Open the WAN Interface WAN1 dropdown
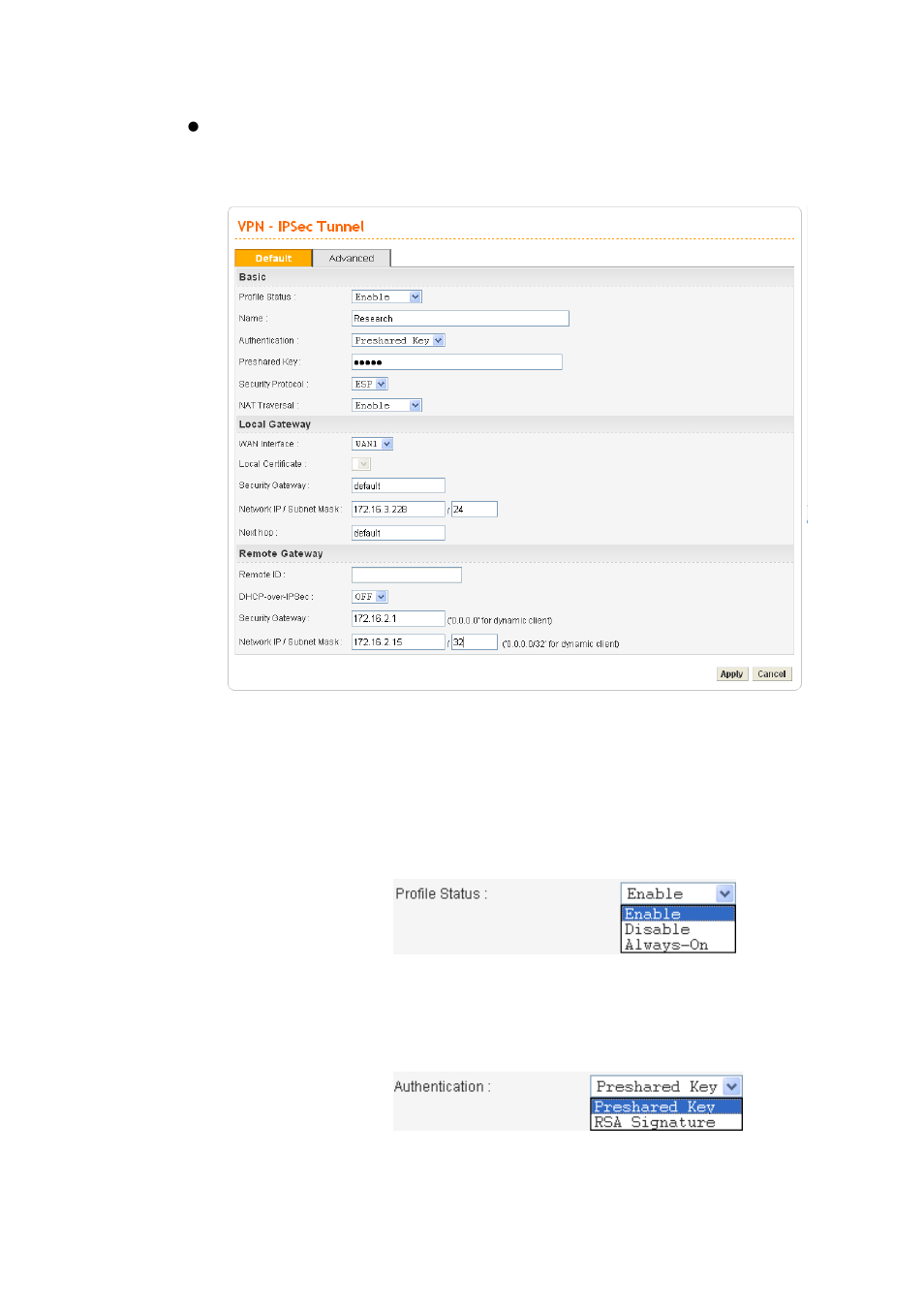Screen dimensions: 924x1309 (372, 444)
